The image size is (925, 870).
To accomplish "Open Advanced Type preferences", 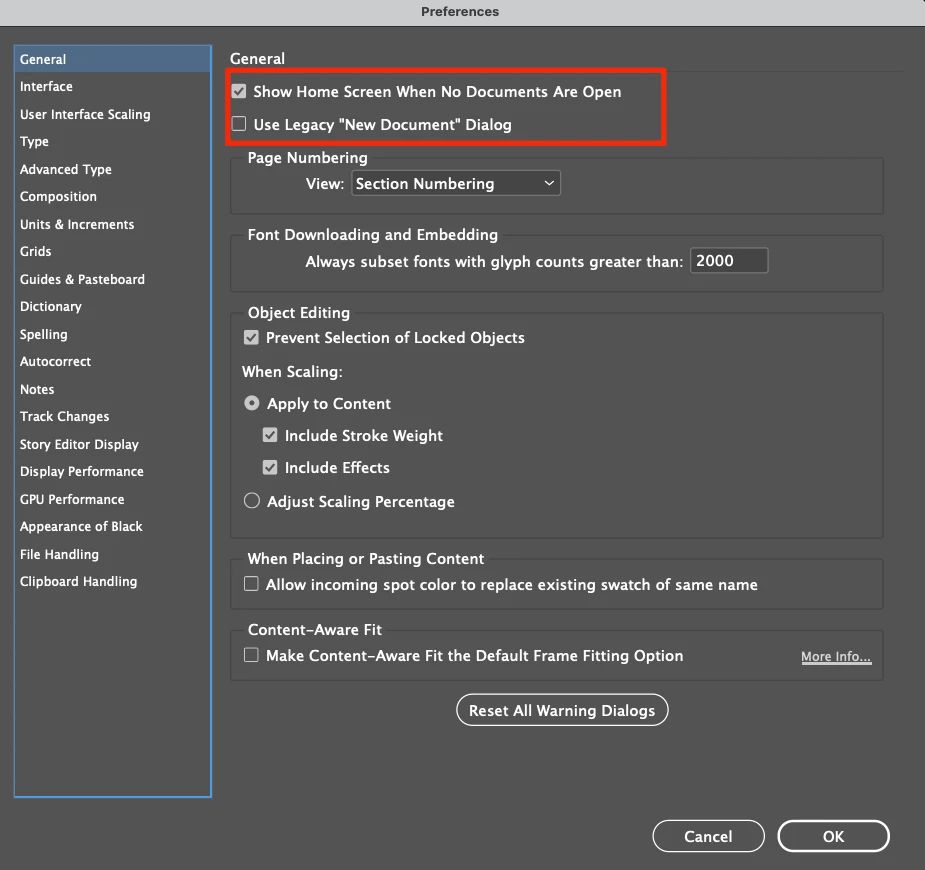I will point(113,169).
